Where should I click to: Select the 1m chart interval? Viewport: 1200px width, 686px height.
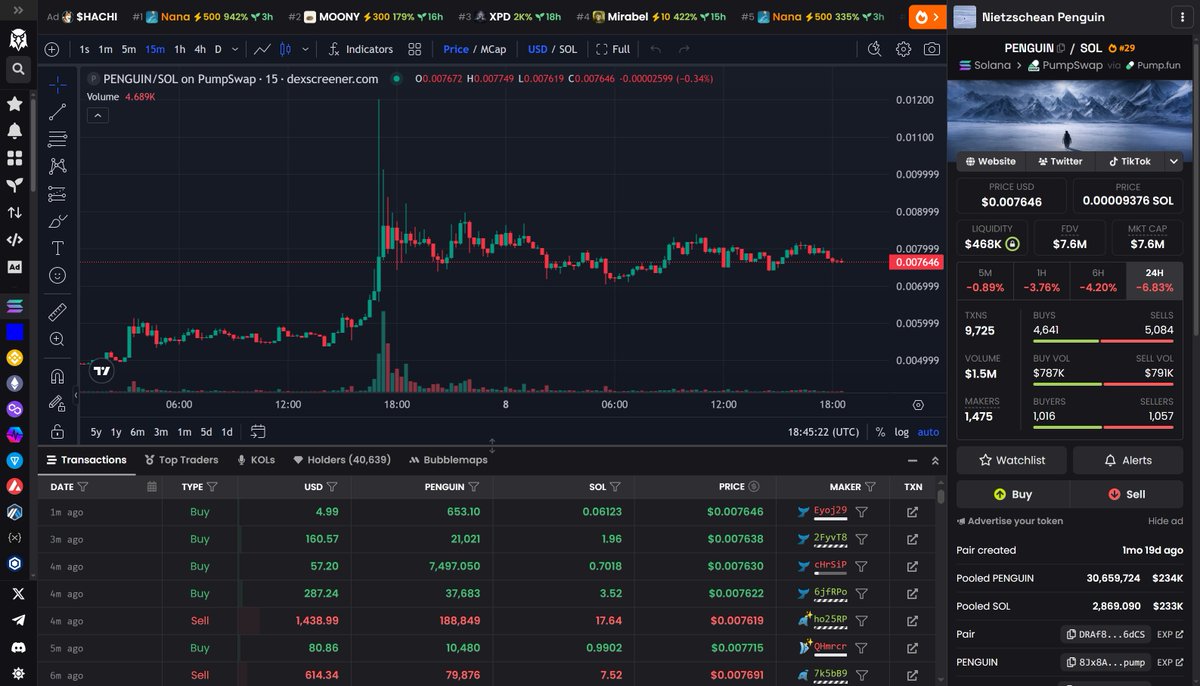[x=106, y=49]
